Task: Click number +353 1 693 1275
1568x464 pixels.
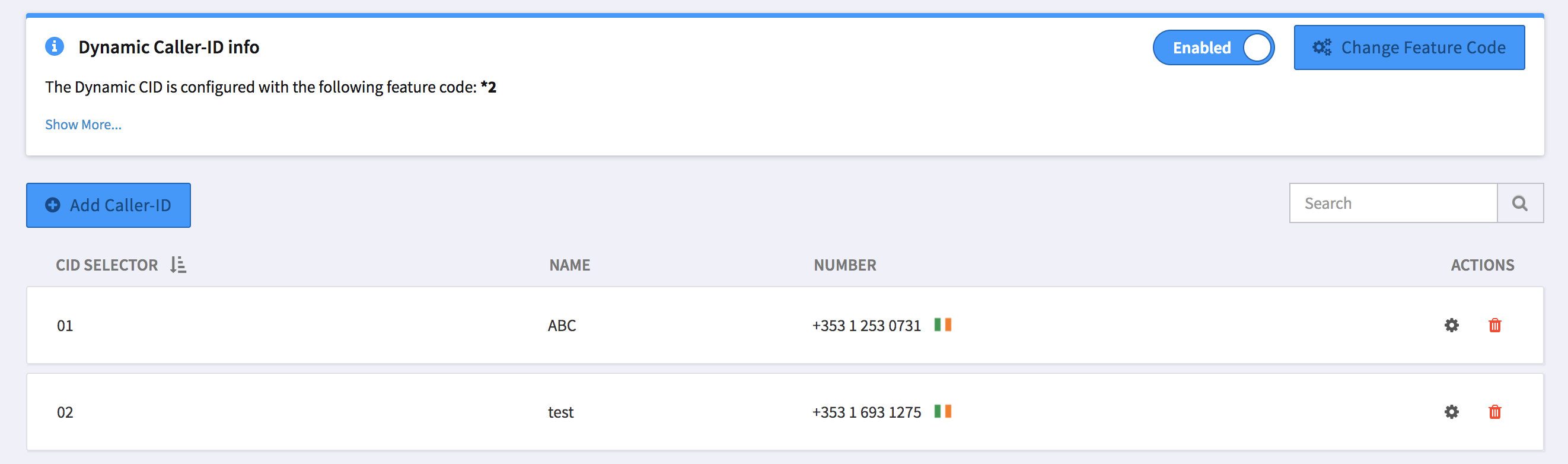Action: [x=867, y=412]
